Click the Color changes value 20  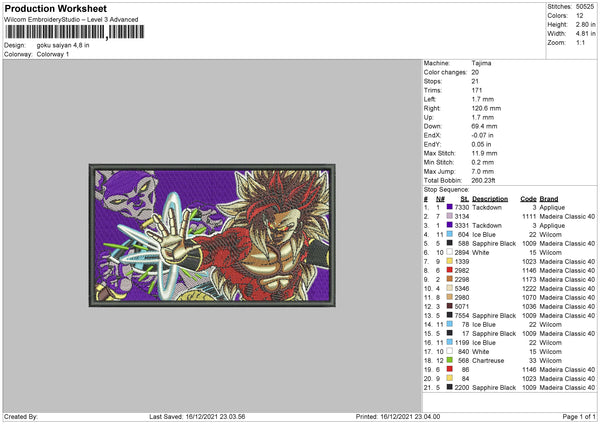tap(475, 72)
